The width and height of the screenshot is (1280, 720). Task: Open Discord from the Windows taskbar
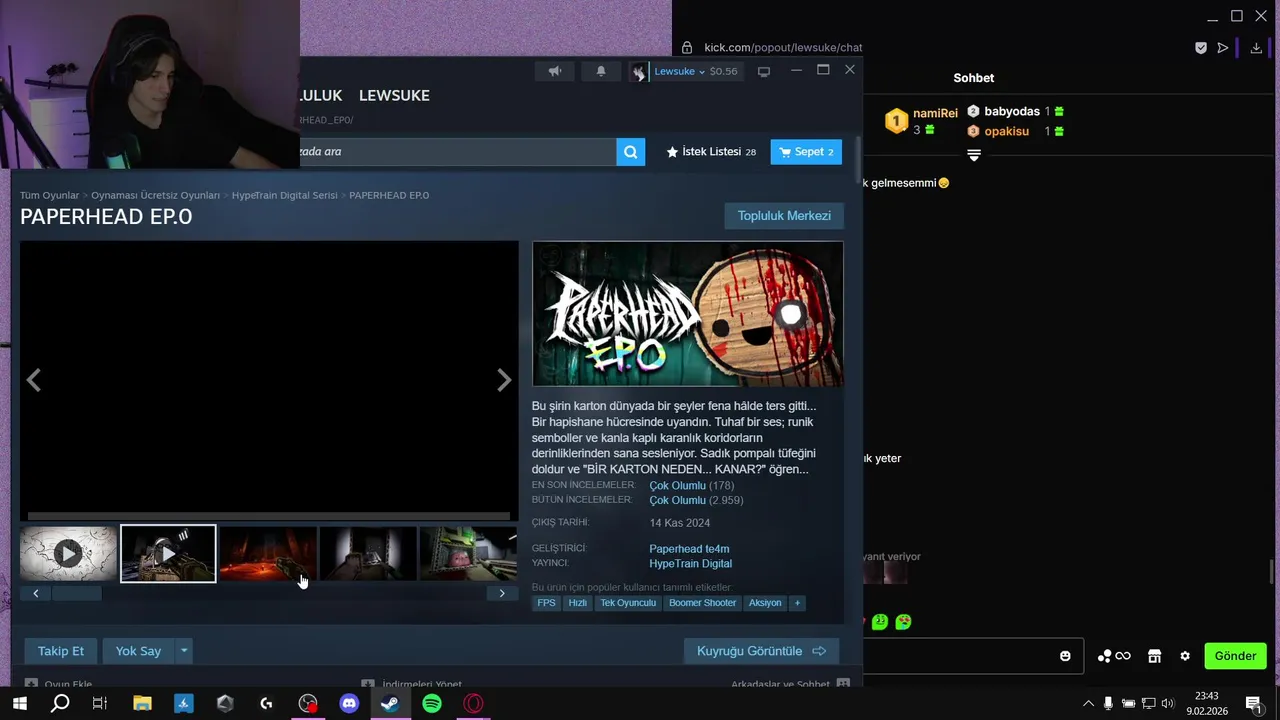(x=349, y=704)
